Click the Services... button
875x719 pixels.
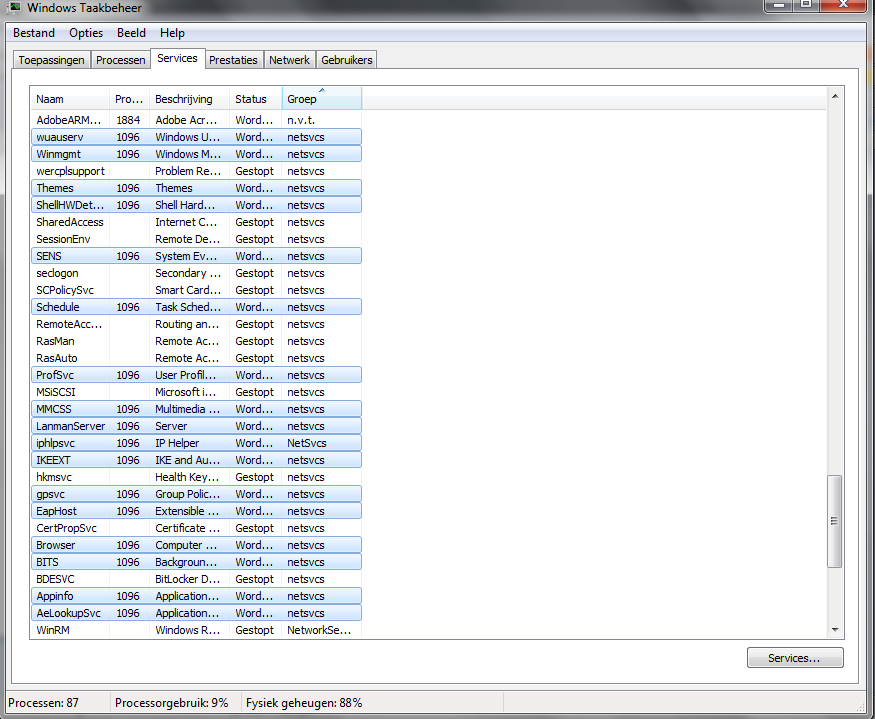(795, 658)
